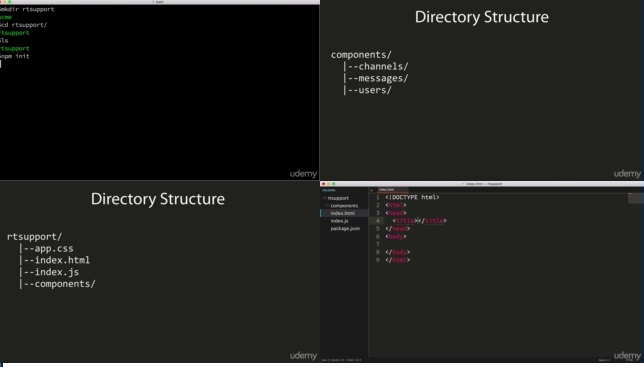Switch to the index.html editor tab

(x=388, y=190)
